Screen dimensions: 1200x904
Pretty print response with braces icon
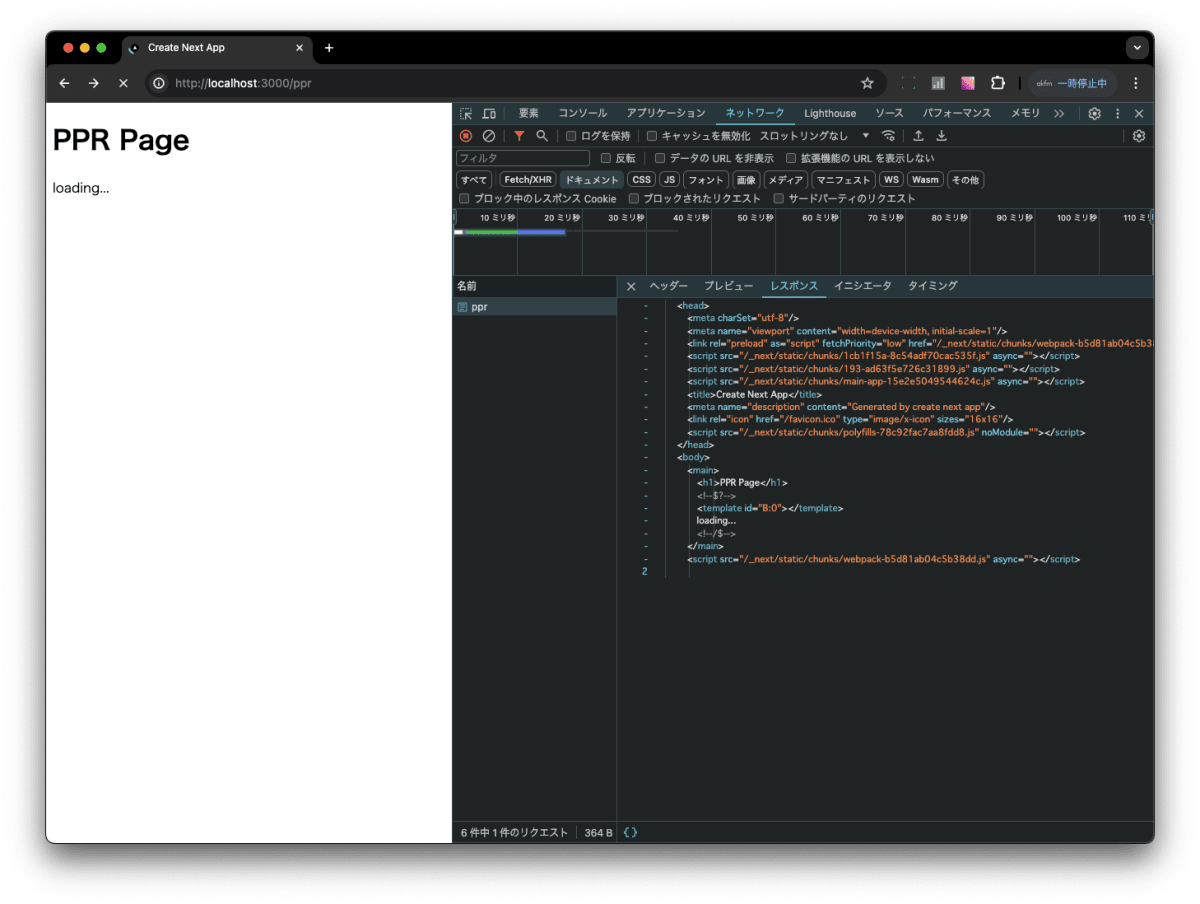630,832
